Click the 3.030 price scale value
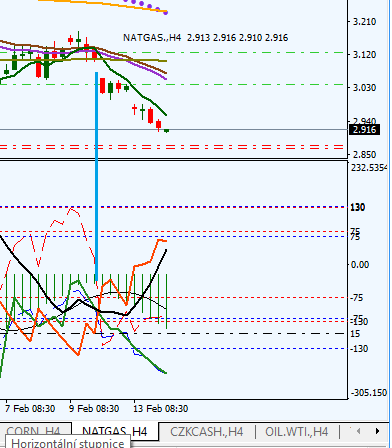The image size is (392, 448). (364, 88)
